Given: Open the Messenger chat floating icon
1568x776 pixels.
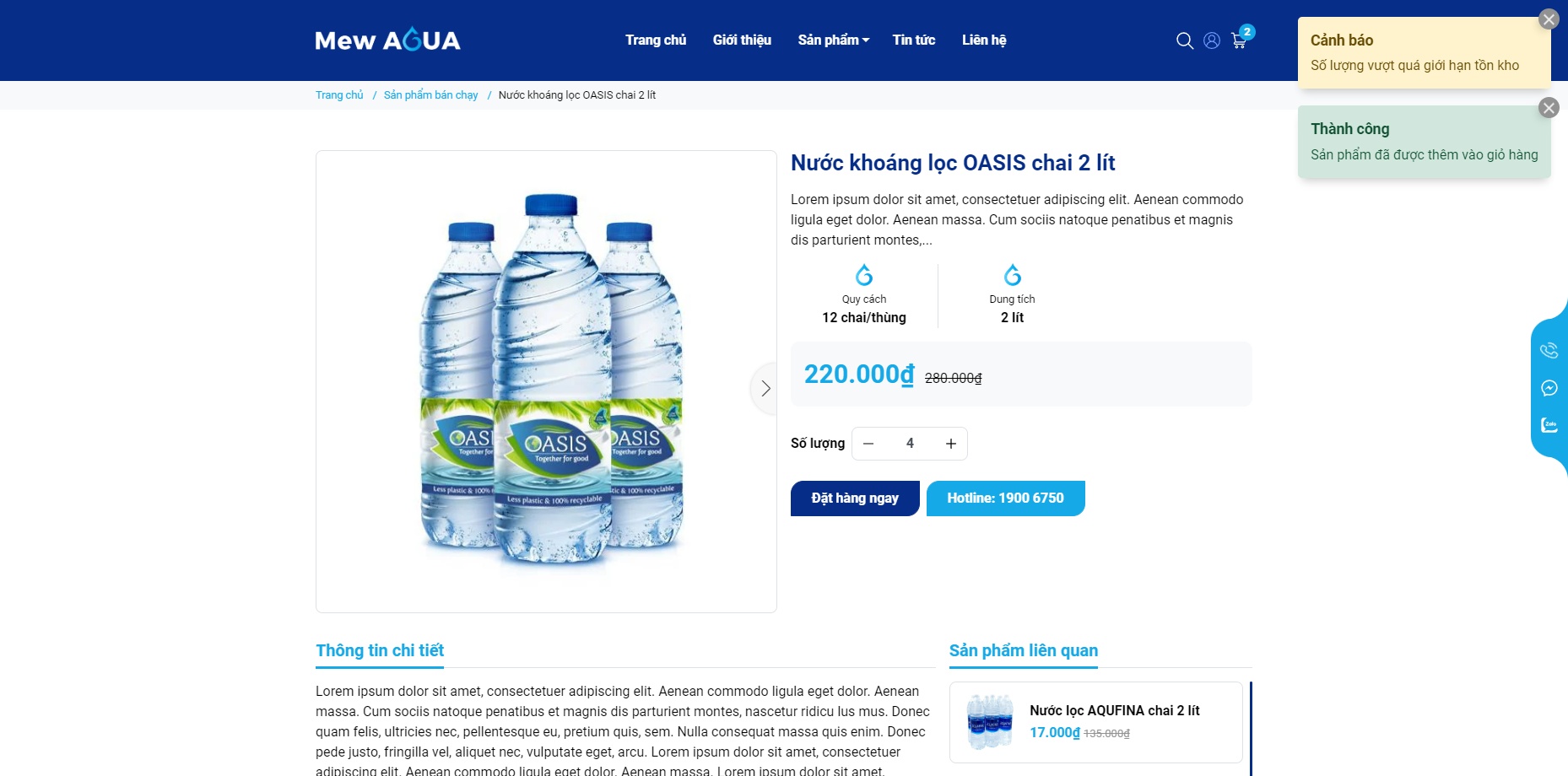Looking at the screenshot, I should coord(1549,388).
